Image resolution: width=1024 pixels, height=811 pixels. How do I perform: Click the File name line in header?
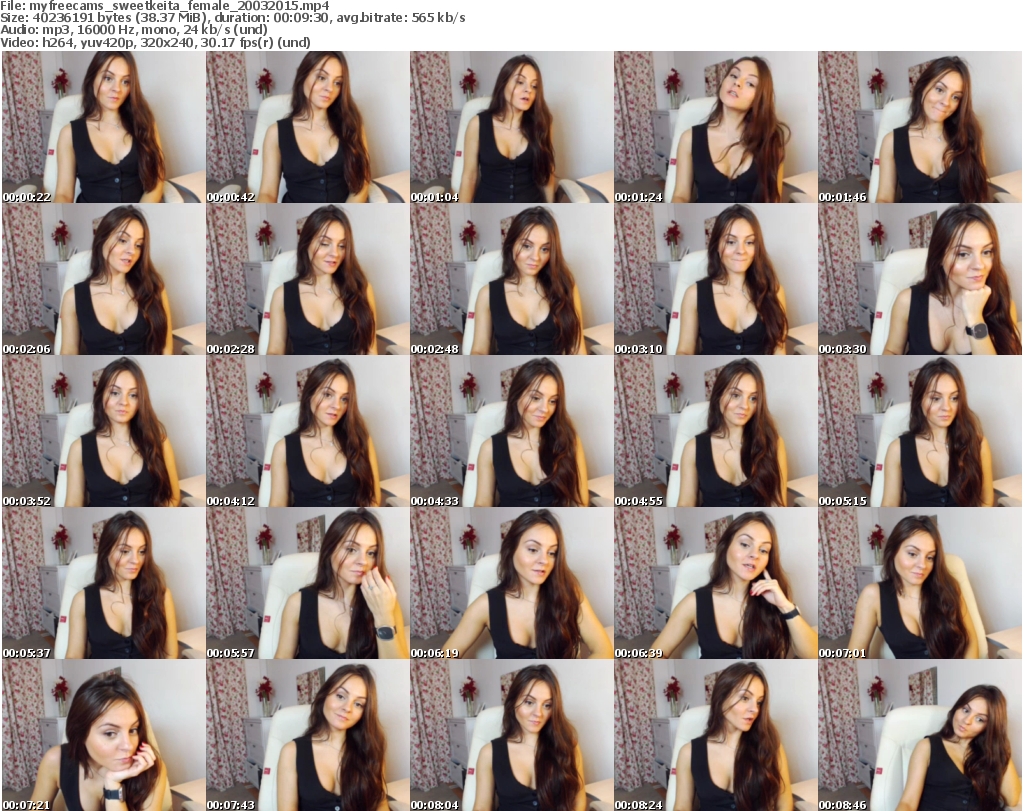165,6
